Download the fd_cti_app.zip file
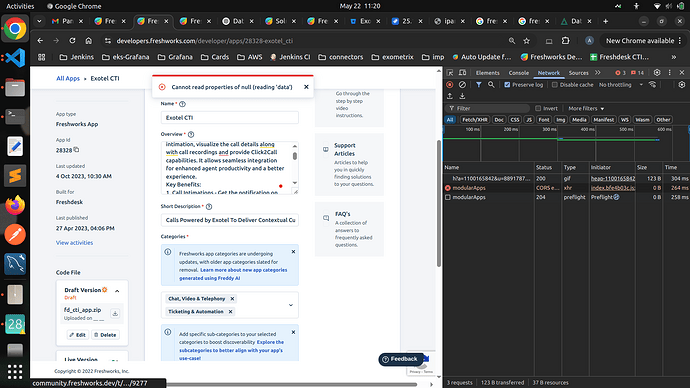Image resolution: width=690 pixels, height=388 pixels. coord(115,313)
